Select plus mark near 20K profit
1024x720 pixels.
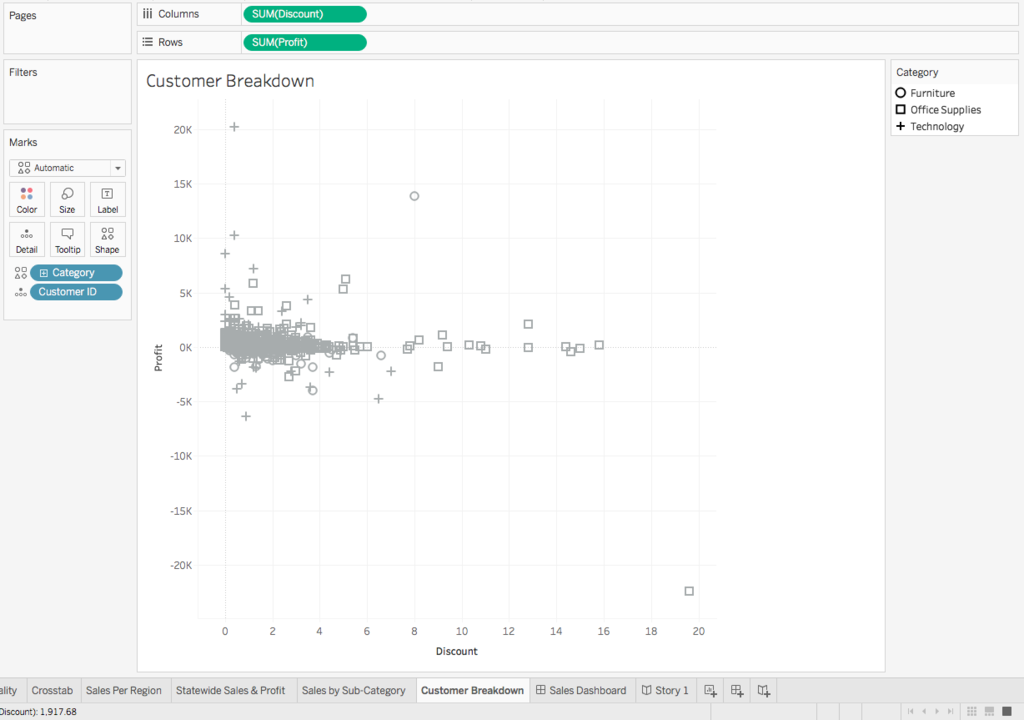234,127
